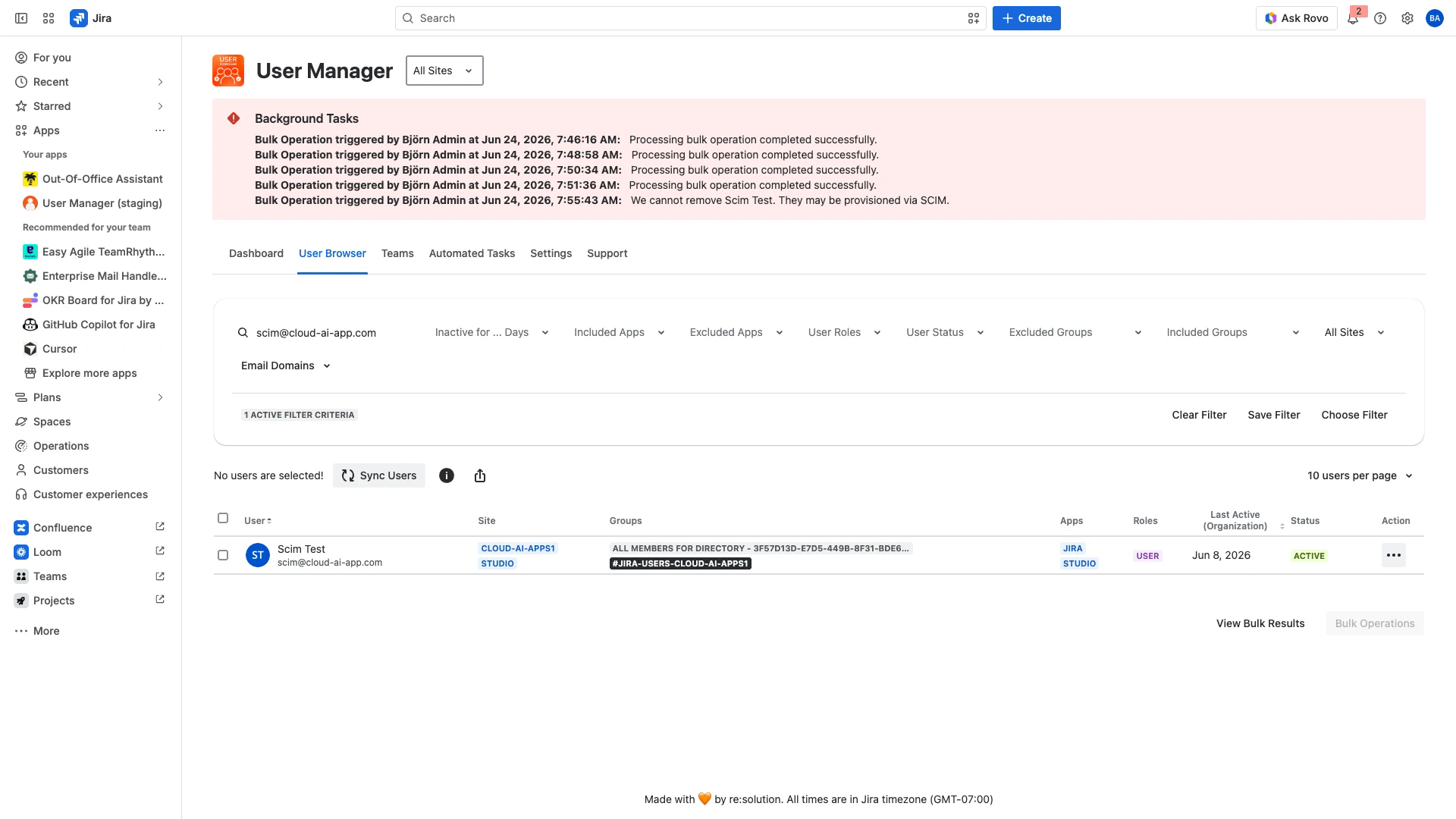Click the User Manager app logo
Screen dimensions: 1456x819
tap(228, 71)
